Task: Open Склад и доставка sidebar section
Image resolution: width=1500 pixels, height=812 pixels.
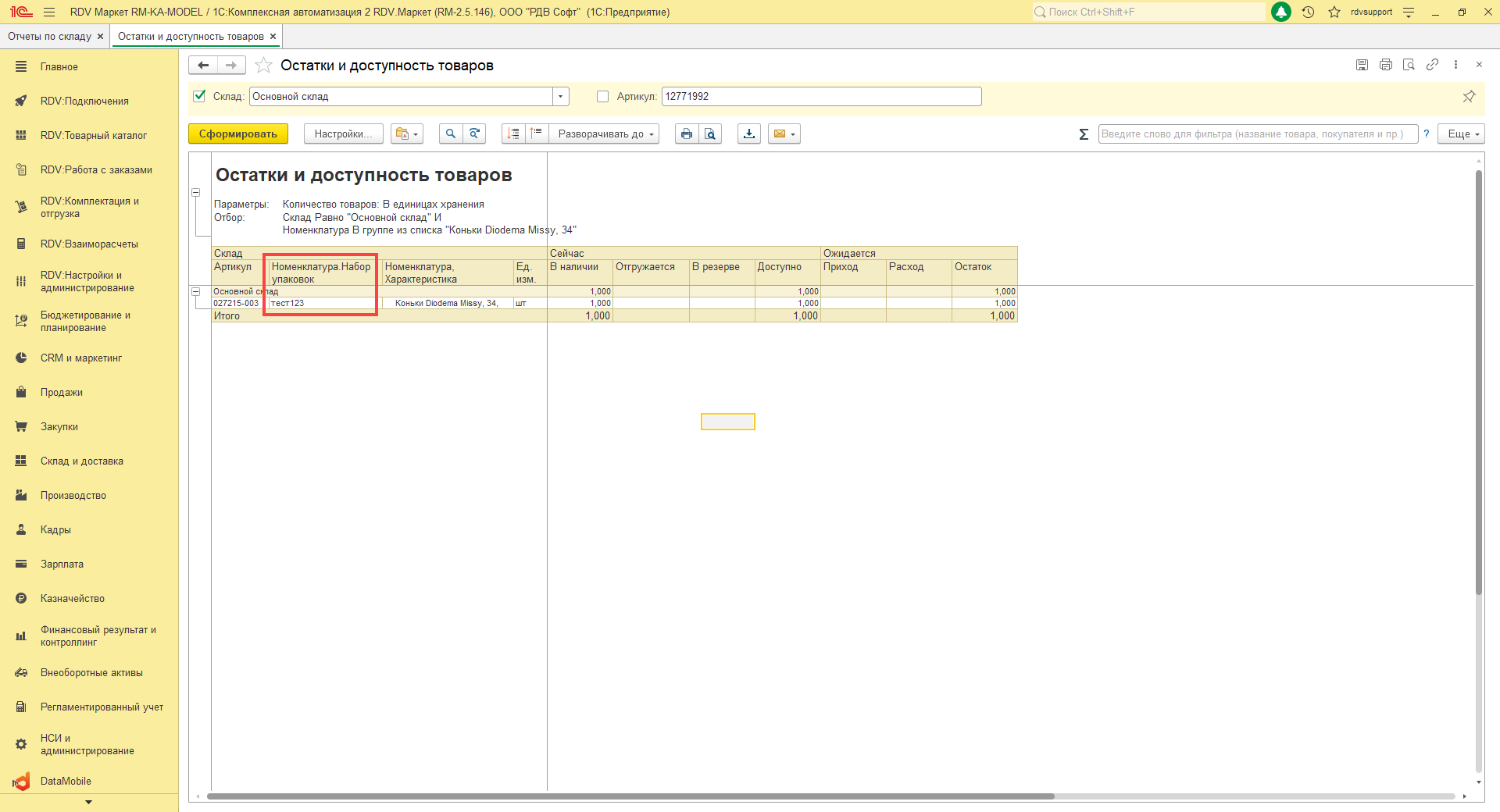Action: coord(82,461)
